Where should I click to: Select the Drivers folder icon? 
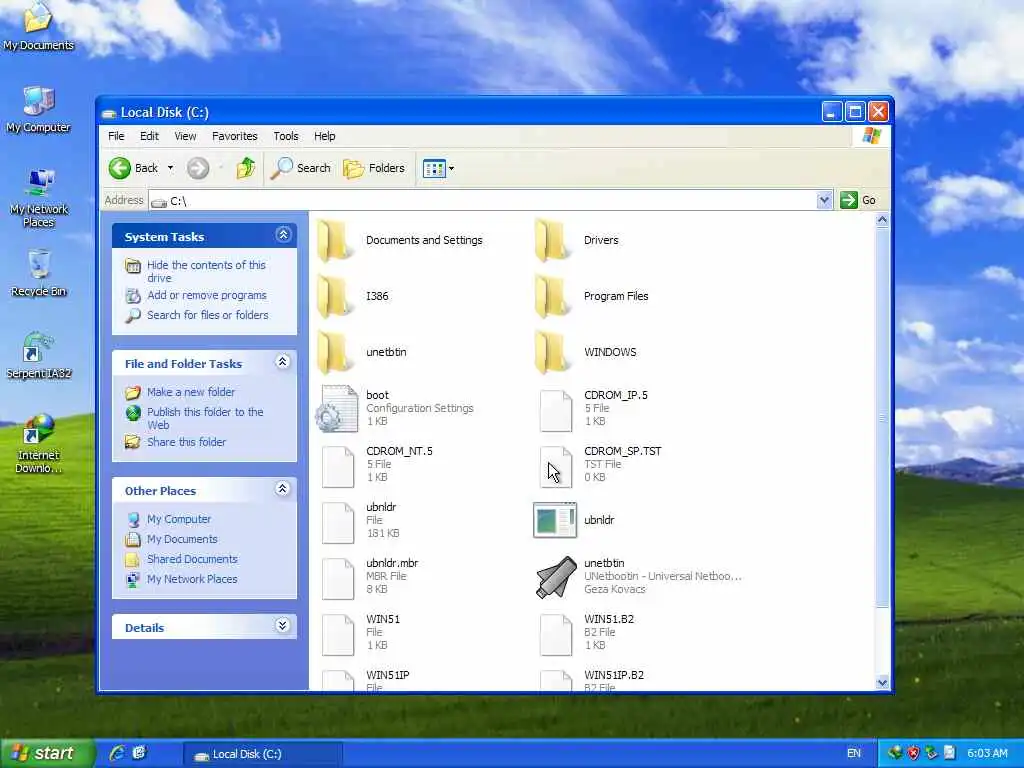(552, 240)
